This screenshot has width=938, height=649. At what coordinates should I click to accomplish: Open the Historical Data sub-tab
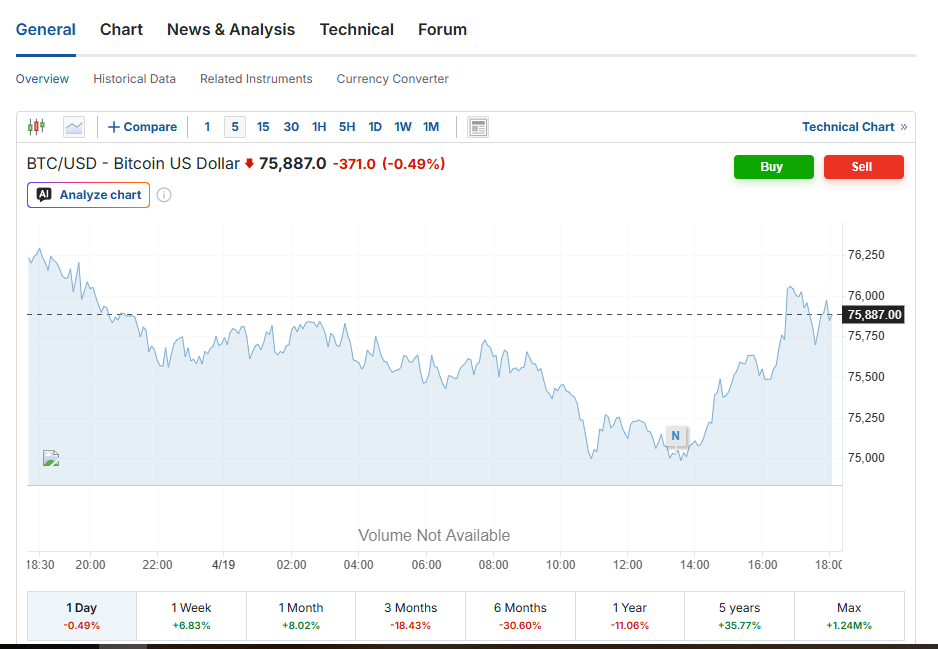[134, 79]
